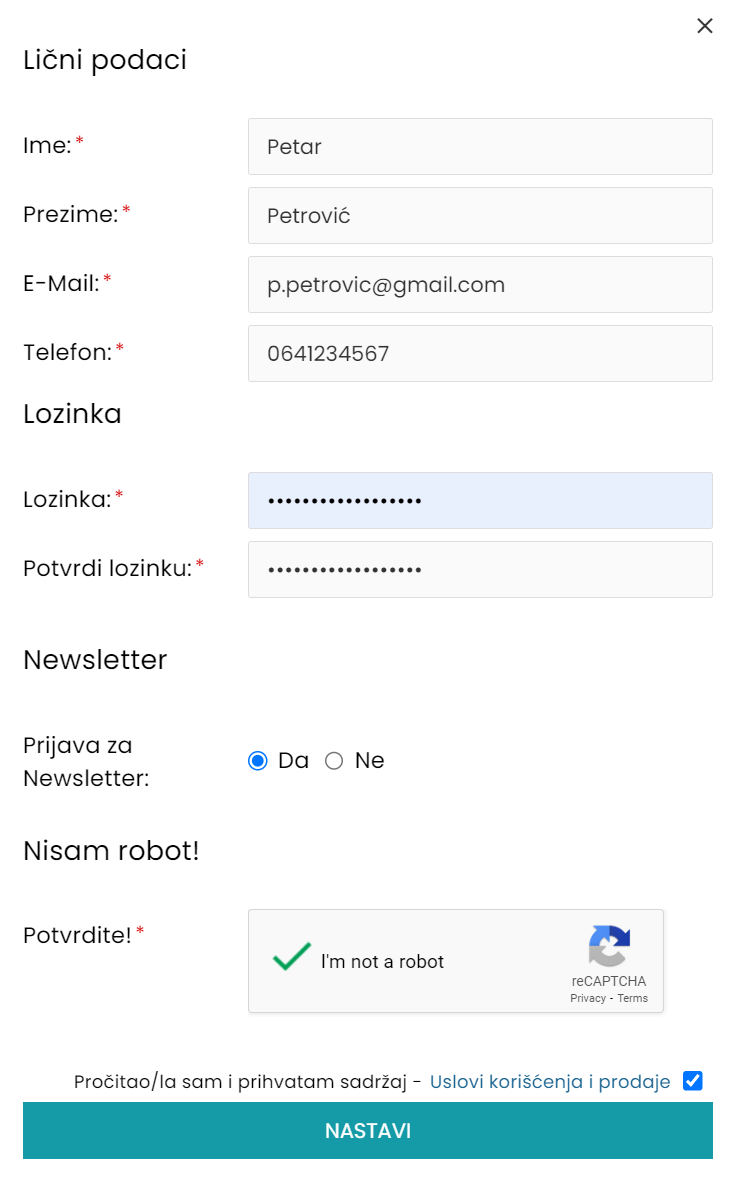Focus the E-Mail input field
This screenshot has height=1180, width=734.
480,285
